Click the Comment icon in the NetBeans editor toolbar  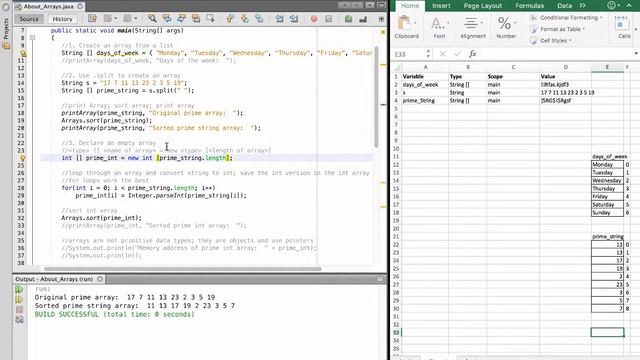(x=348, y=19)
